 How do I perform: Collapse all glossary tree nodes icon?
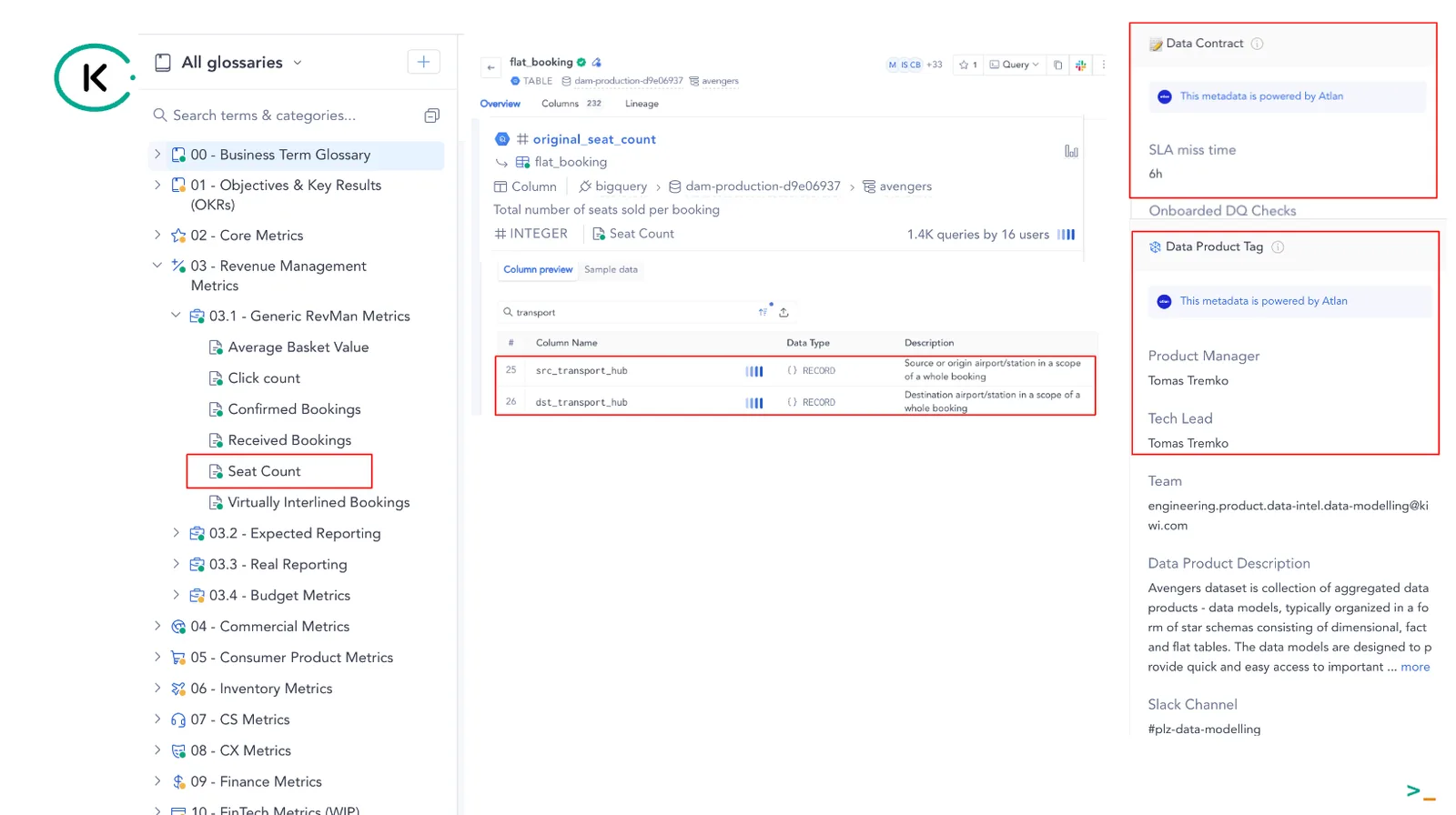[432, 116]
